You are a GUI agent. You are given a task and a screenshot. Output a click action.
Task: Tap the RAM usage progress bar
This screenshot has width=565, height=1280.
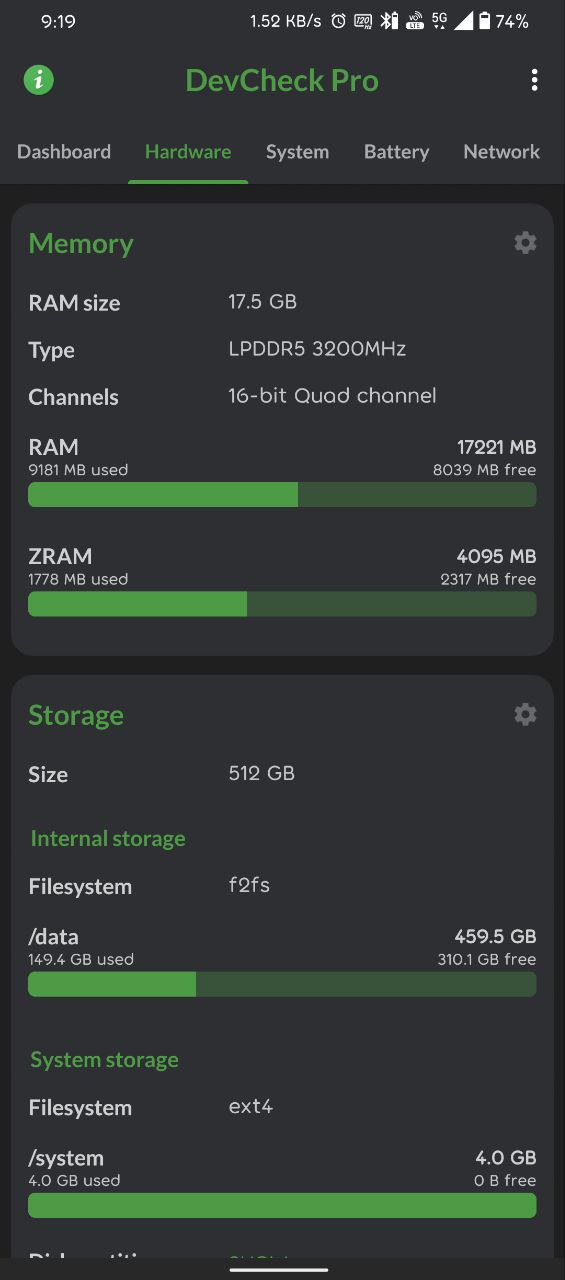(282, 495)
